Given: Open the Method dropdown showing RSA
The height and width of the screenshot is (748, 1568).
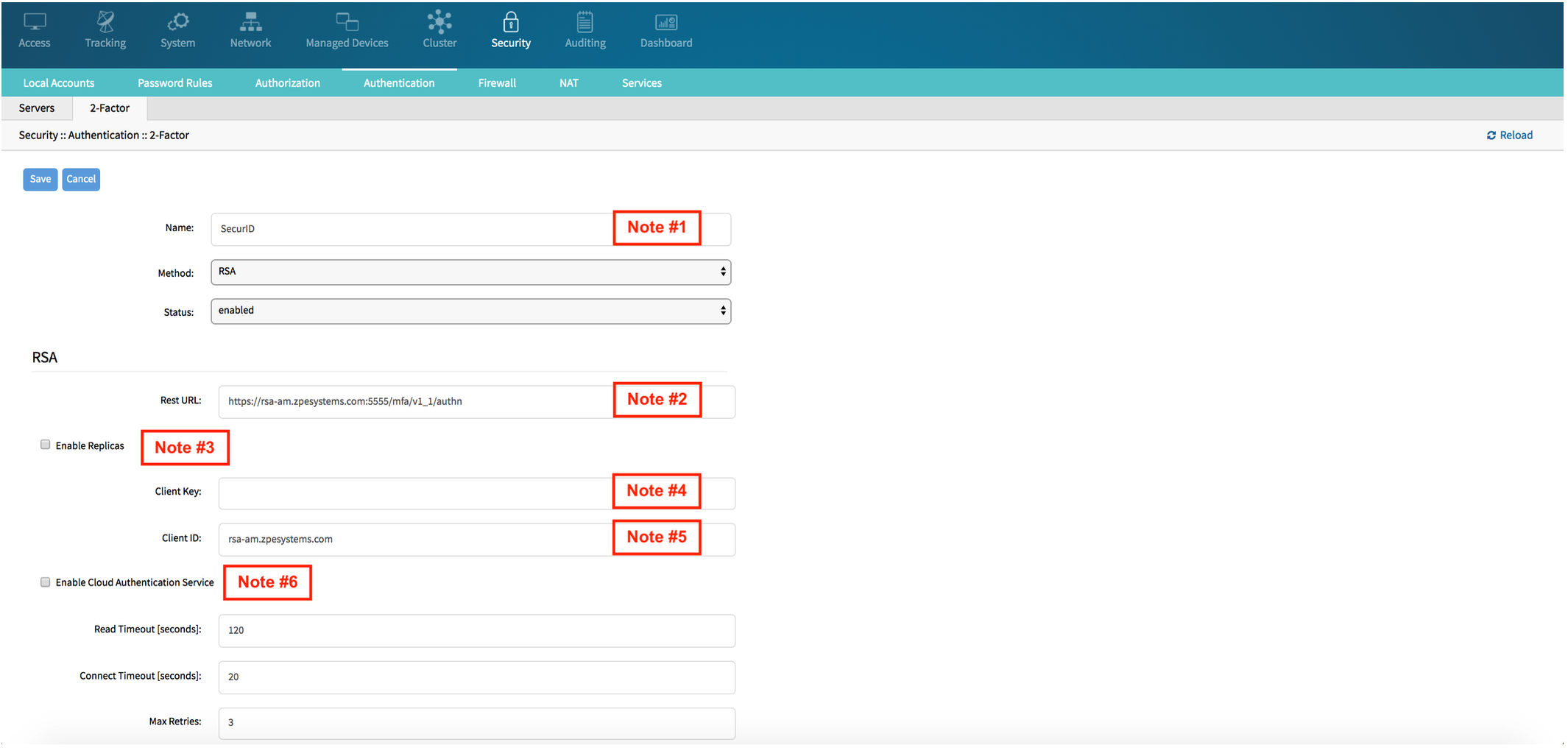Looking at the screenshot, I should pyautogui.click(x=471, y=272).
